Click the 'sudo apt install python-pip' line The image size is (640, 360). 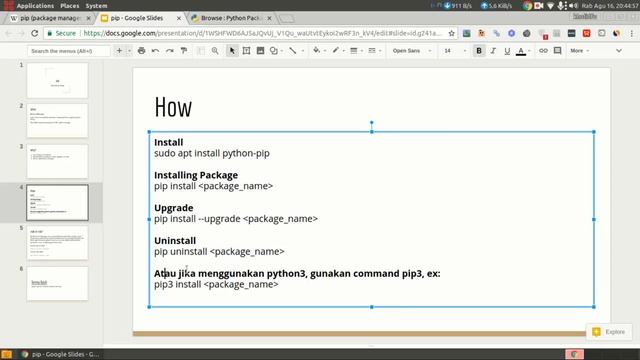coord(212,153)
